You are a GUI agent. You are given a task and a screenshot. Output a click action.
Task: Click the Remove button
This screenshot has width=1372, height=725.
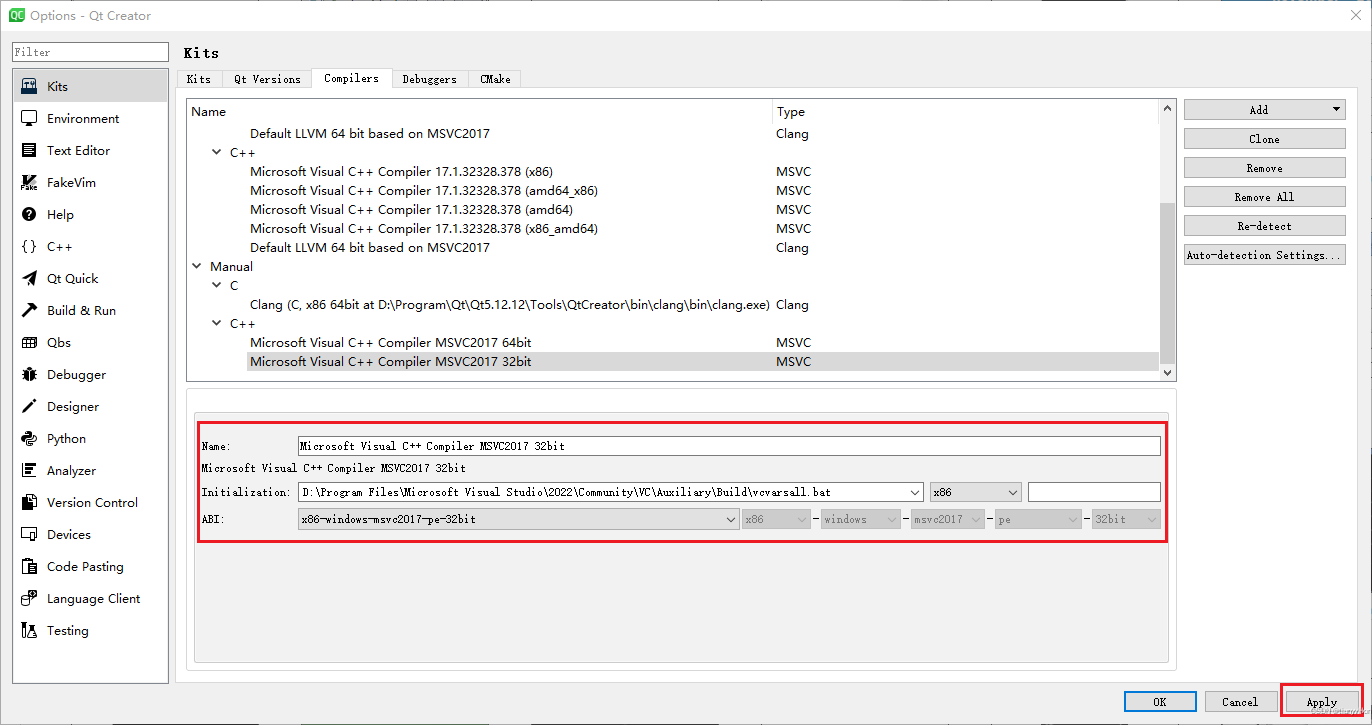[1264, 168]
